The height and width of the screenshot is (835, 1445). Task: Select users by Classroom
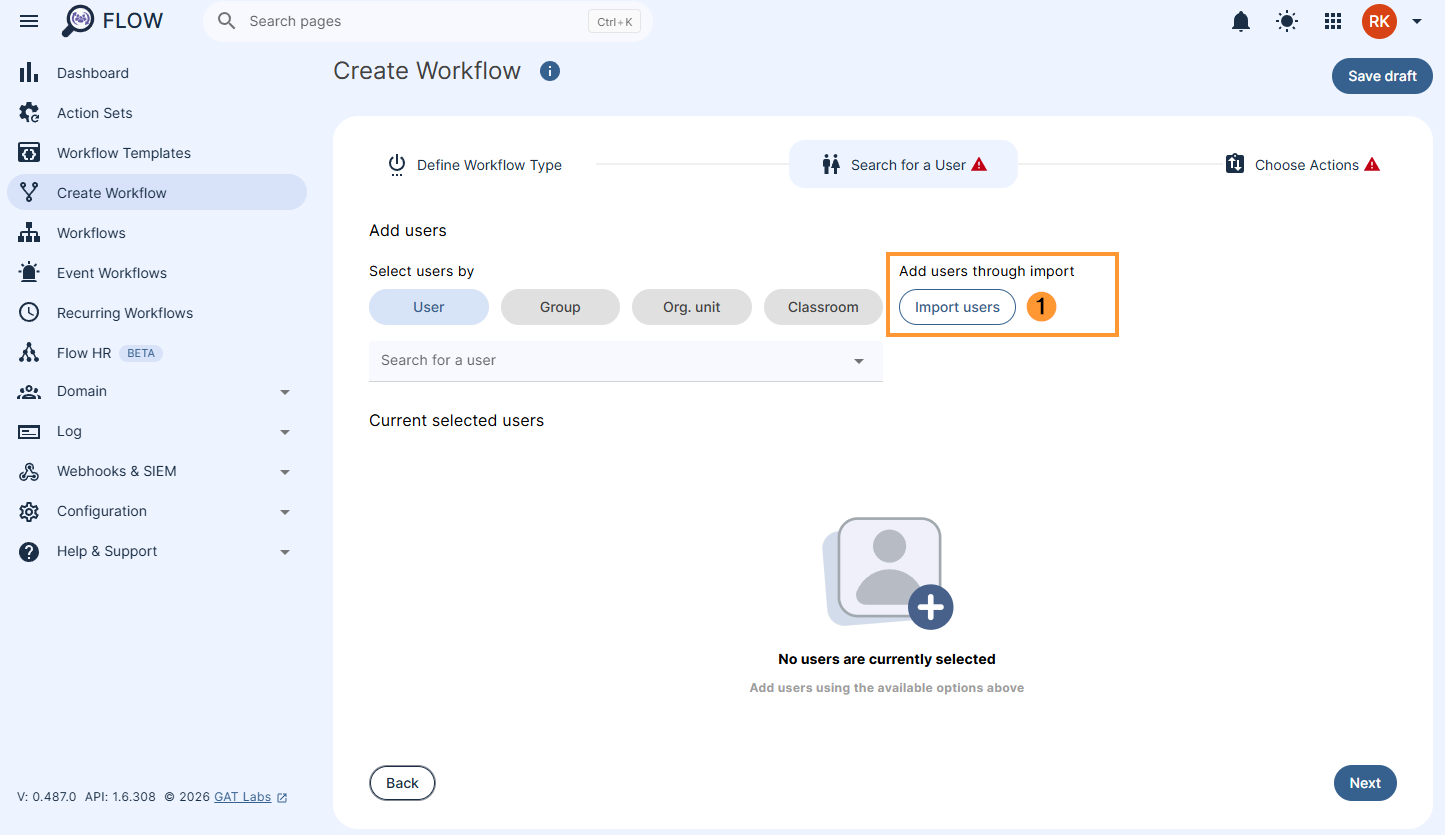click(x=823, y=307)
